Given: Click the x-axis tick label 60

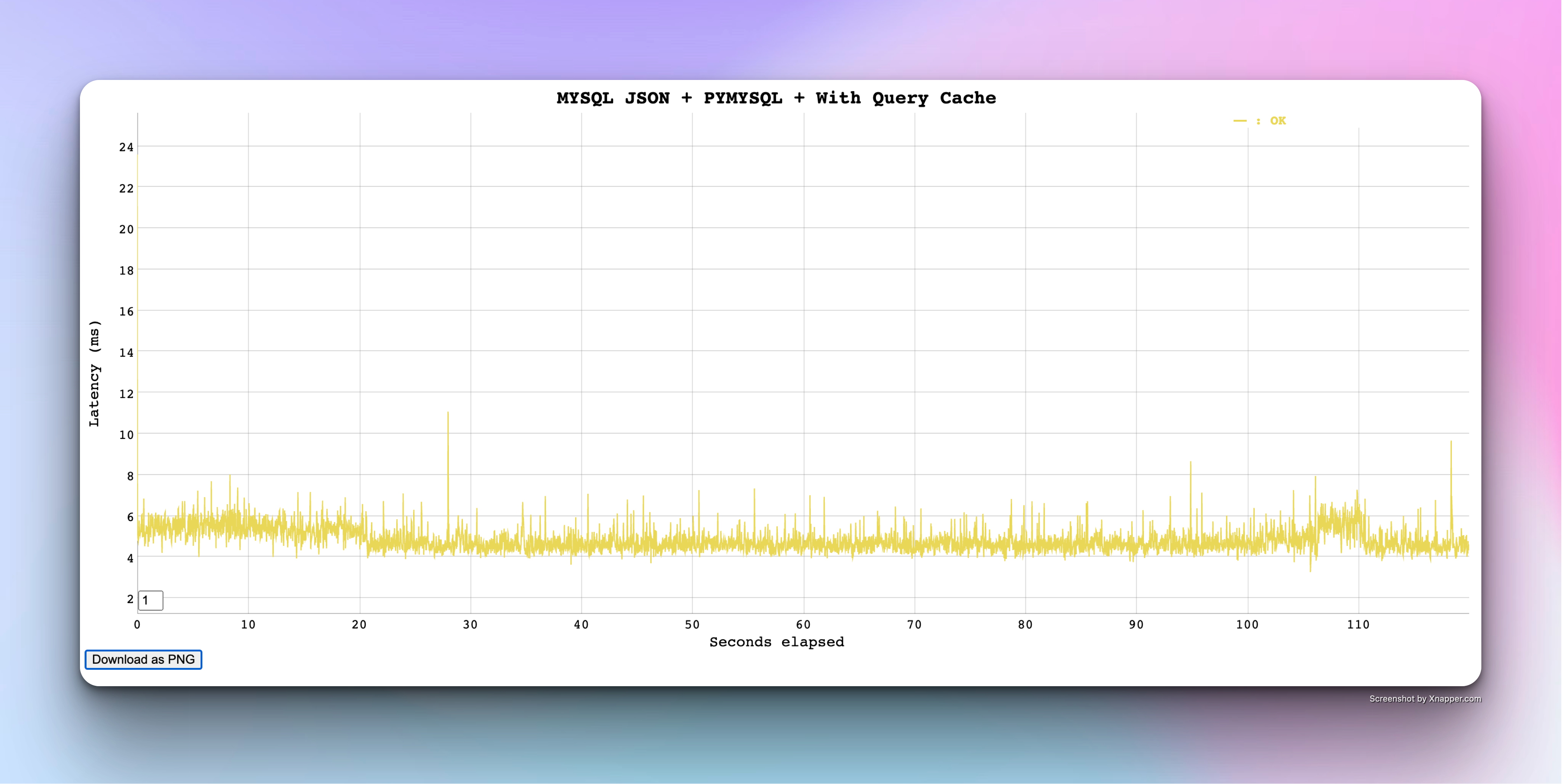Looking at the screenshot, I should [803, 624].
